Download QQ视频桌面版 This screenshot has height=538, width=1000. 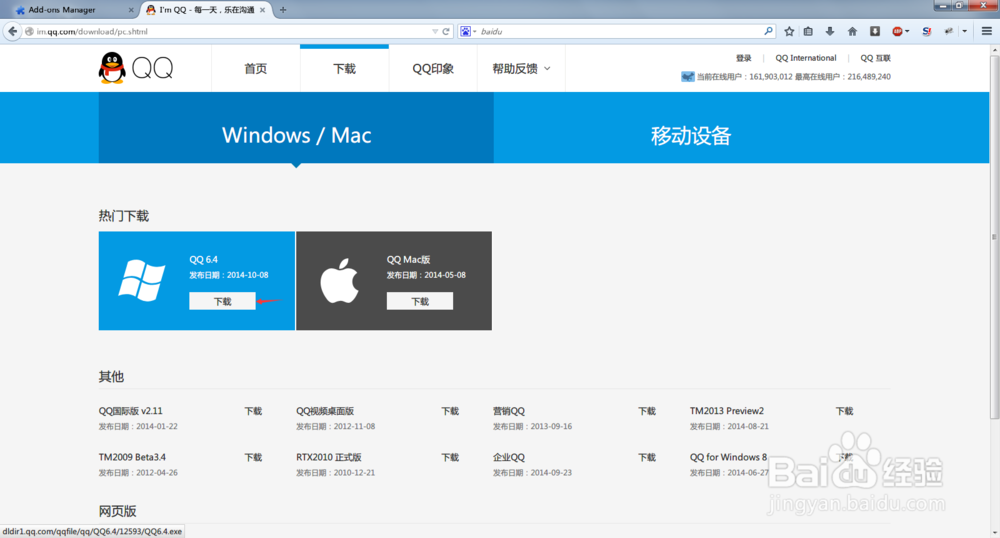click(x=450, y=411)
